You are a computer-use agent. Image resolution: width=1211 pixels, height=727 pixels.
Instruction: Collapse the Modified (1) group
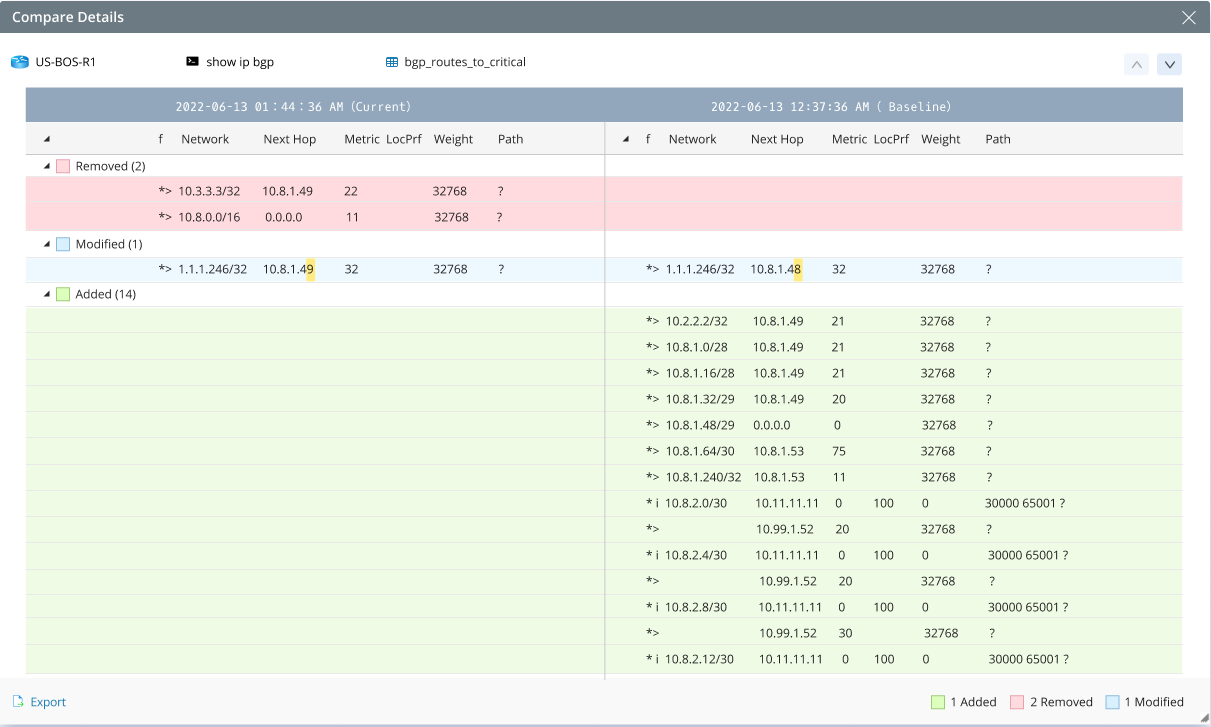[47, 244]
